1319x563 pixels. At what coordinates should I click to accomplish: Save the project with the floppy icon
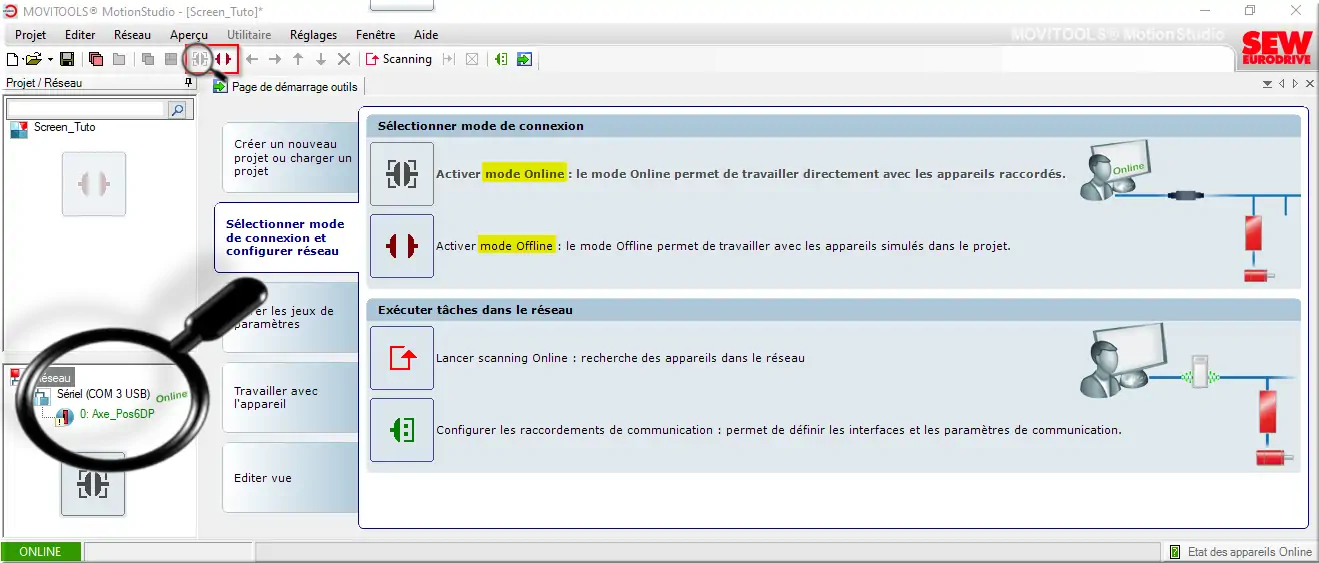[x=67, y=59]
